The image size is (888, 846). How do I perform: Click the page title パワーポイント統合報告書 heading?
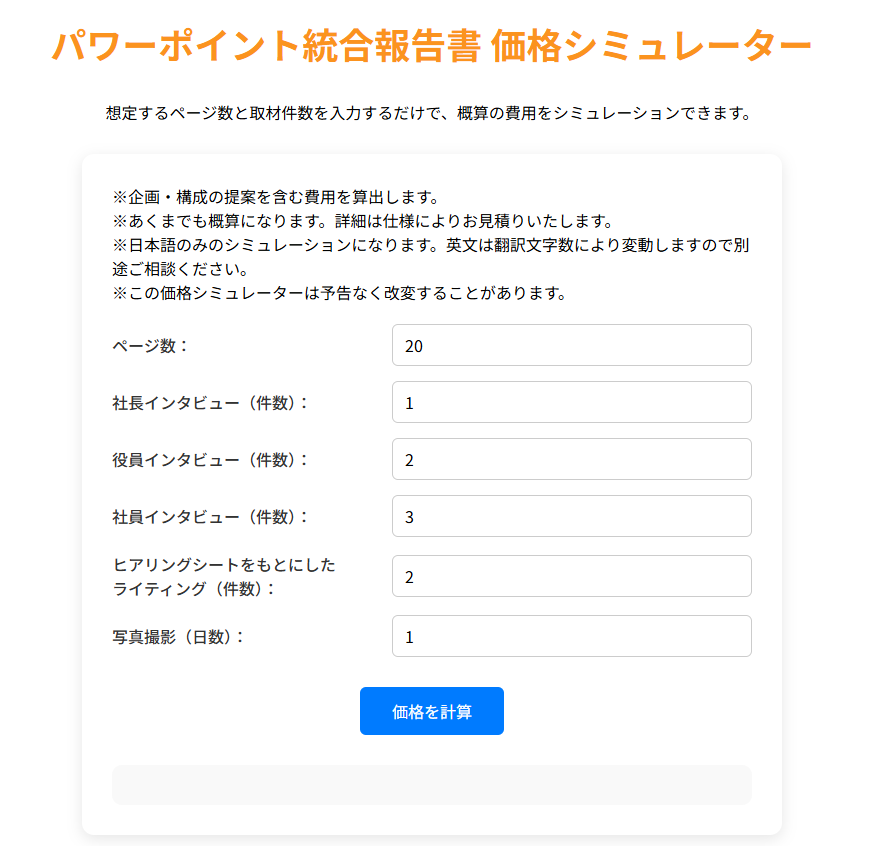point(432,46)
